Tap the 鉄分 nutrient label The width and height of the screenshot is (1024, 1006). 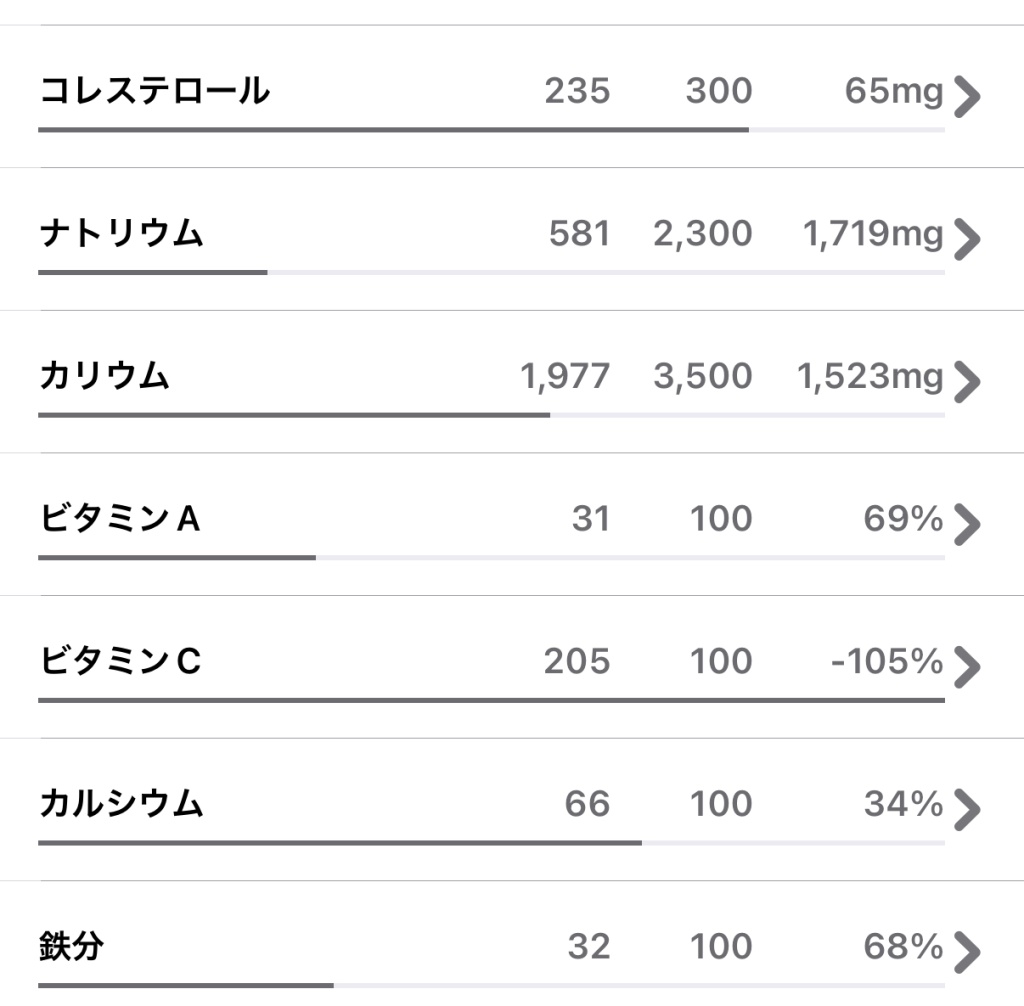[71, 947]
